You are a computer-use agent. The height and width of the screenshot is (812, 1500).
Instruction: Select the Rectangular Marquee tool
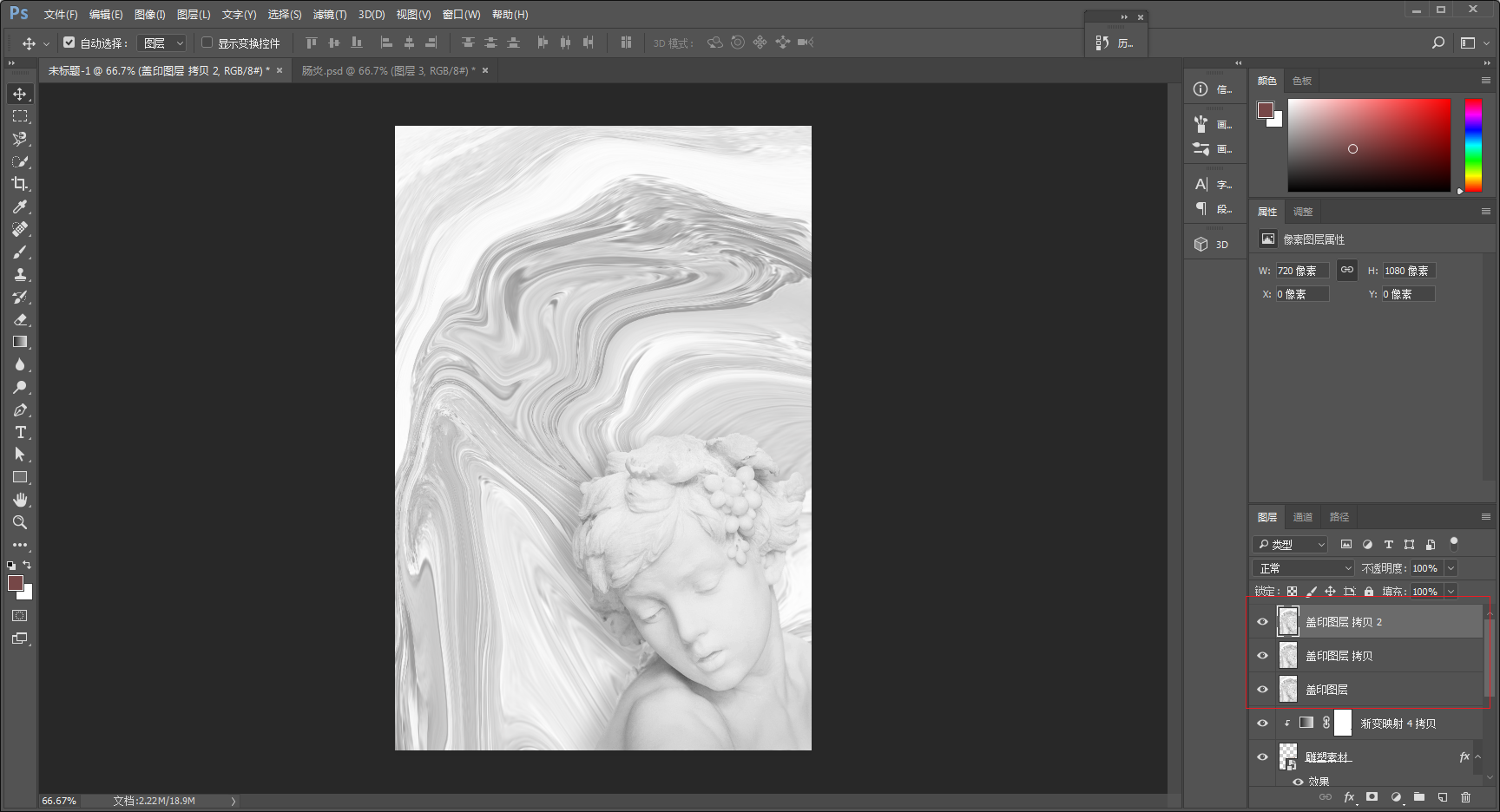point(20,116)
